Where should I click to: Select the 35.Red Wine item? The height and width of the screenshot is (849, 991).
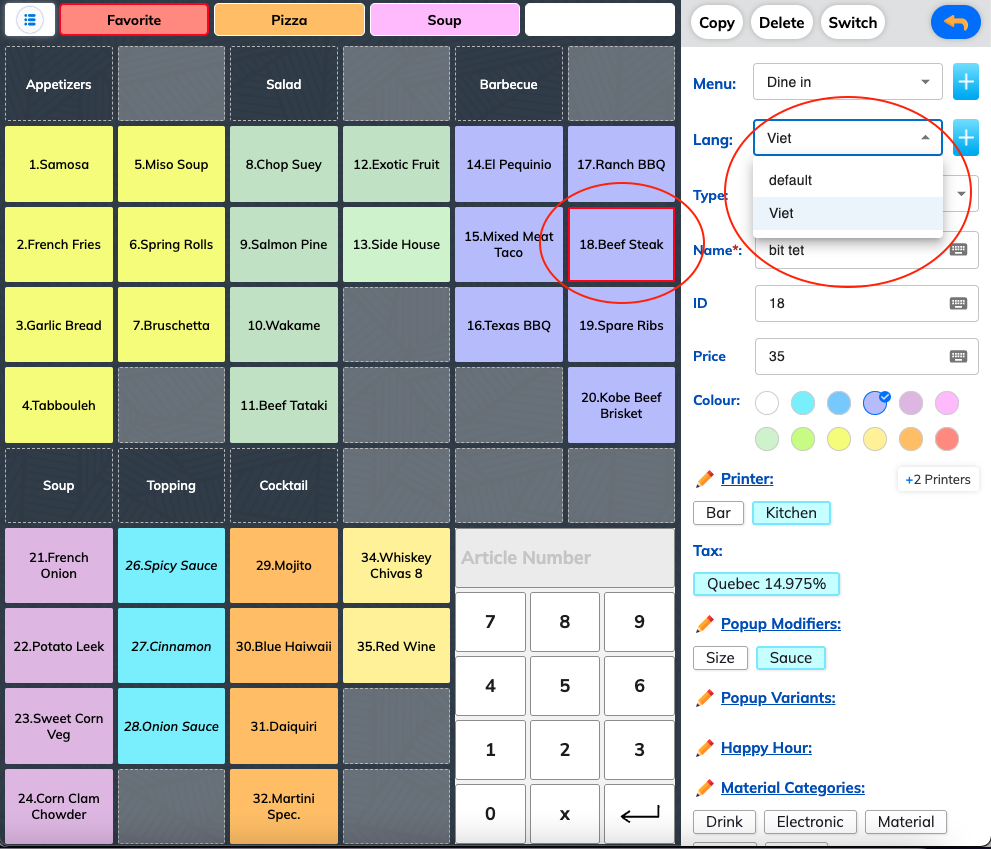396,646
